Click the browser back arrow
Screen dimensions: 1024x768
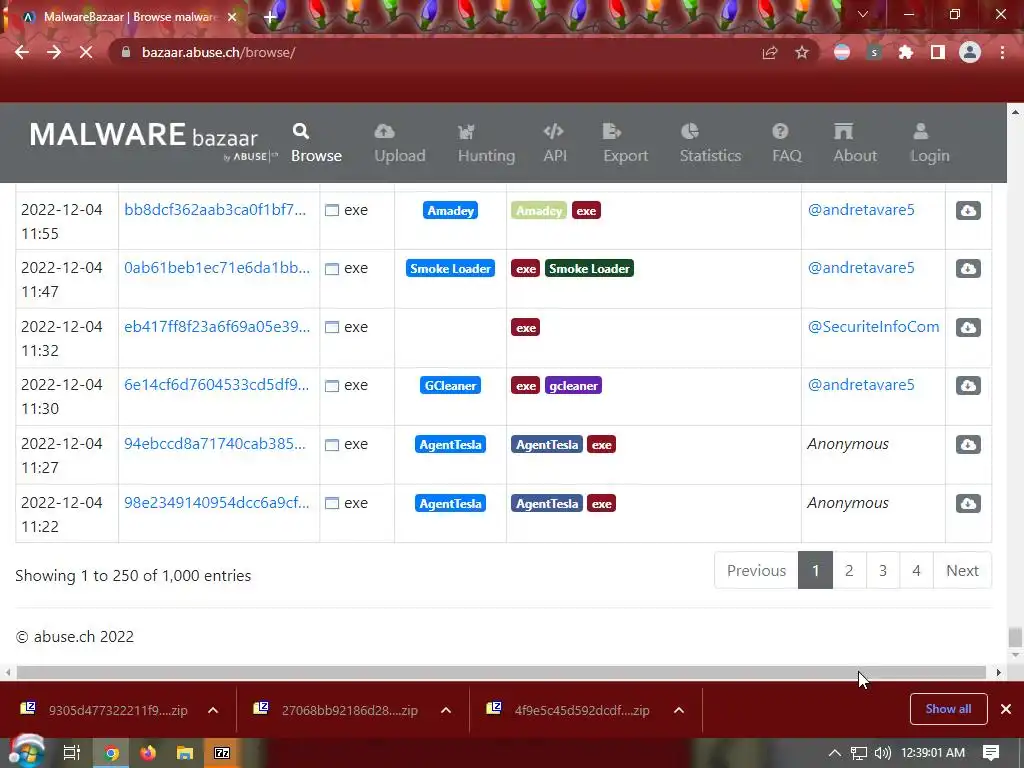[x=22, y=52]
